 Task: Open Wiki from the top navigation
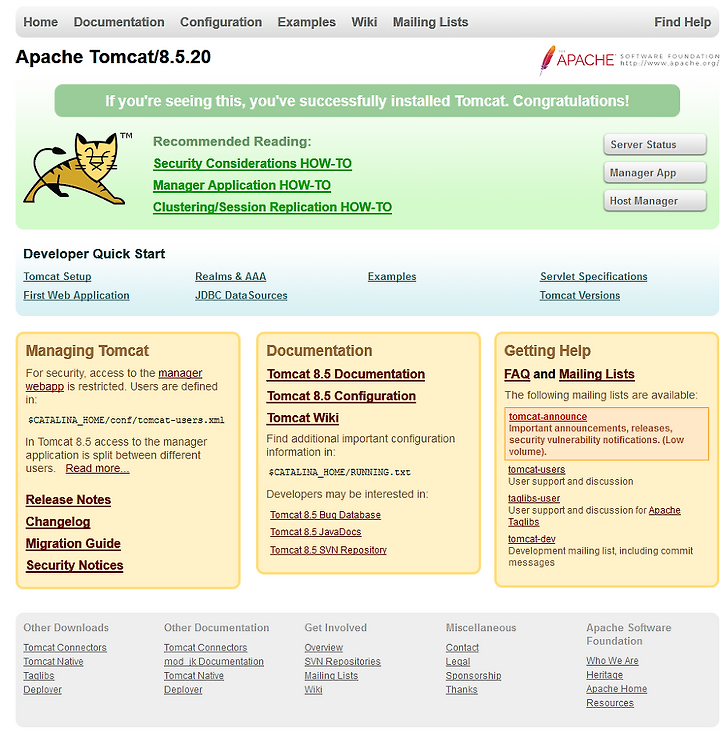tap(364, 22)
